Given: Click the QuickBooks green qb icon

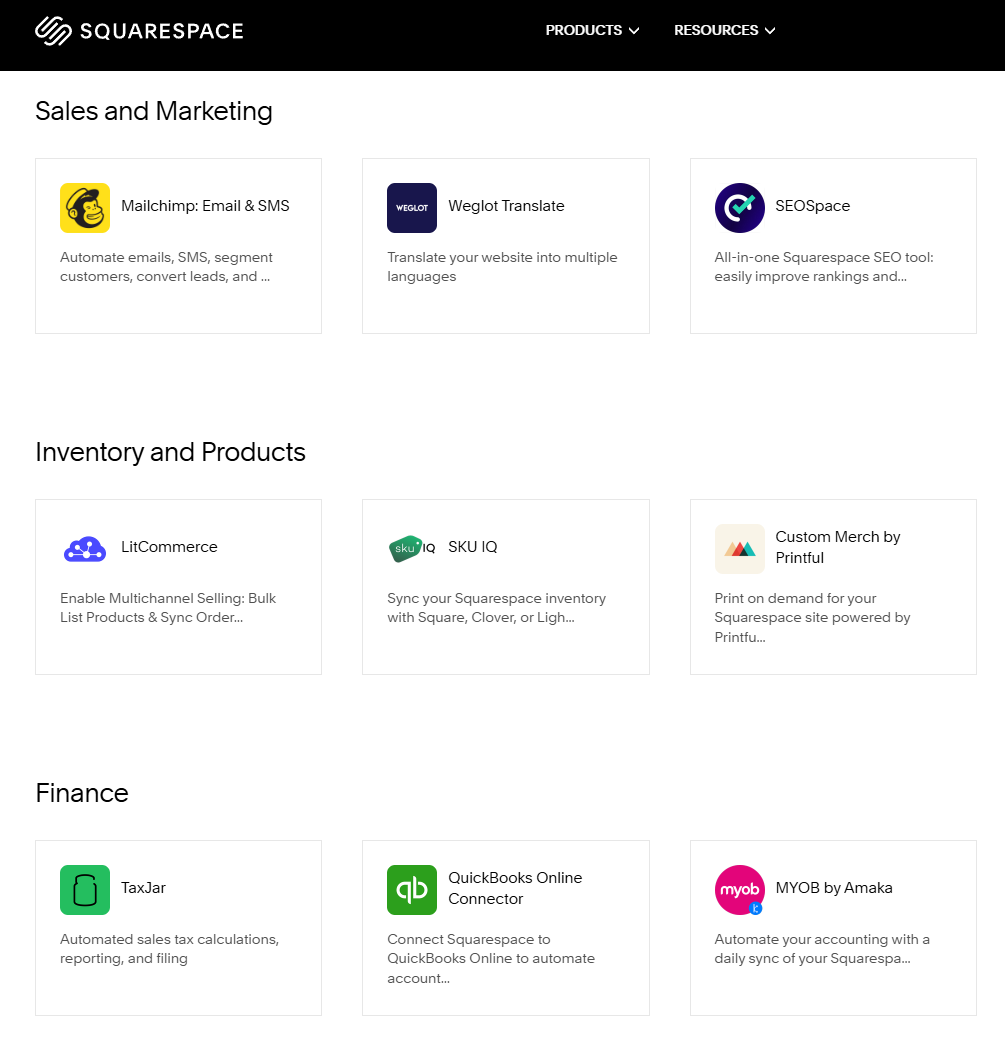Looking at the screenshot, I should click(411, 889).
